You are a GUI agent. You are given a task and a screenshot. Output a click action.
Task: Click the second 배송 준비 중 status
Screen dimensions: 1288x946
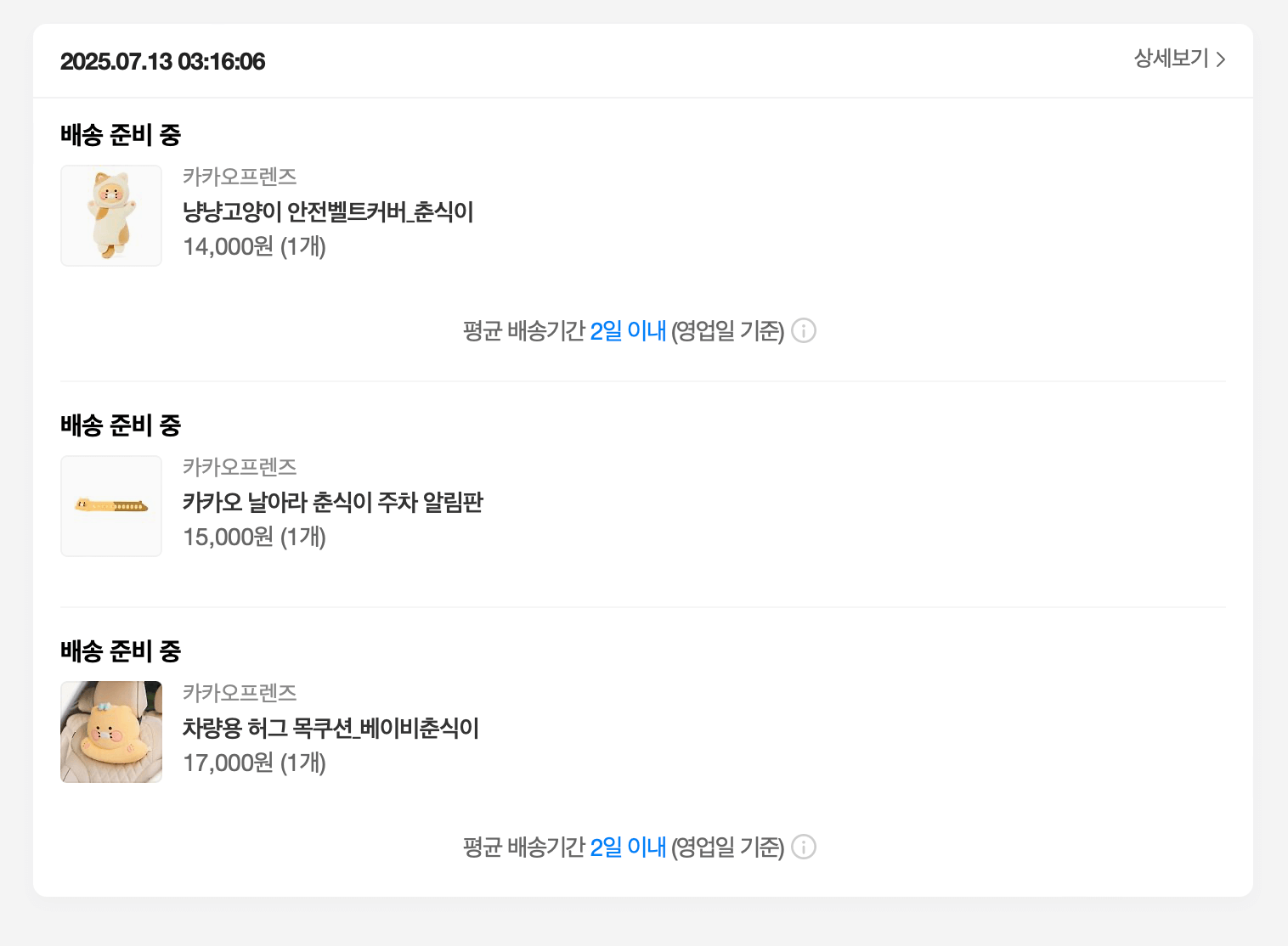click(x=121, y=425)
